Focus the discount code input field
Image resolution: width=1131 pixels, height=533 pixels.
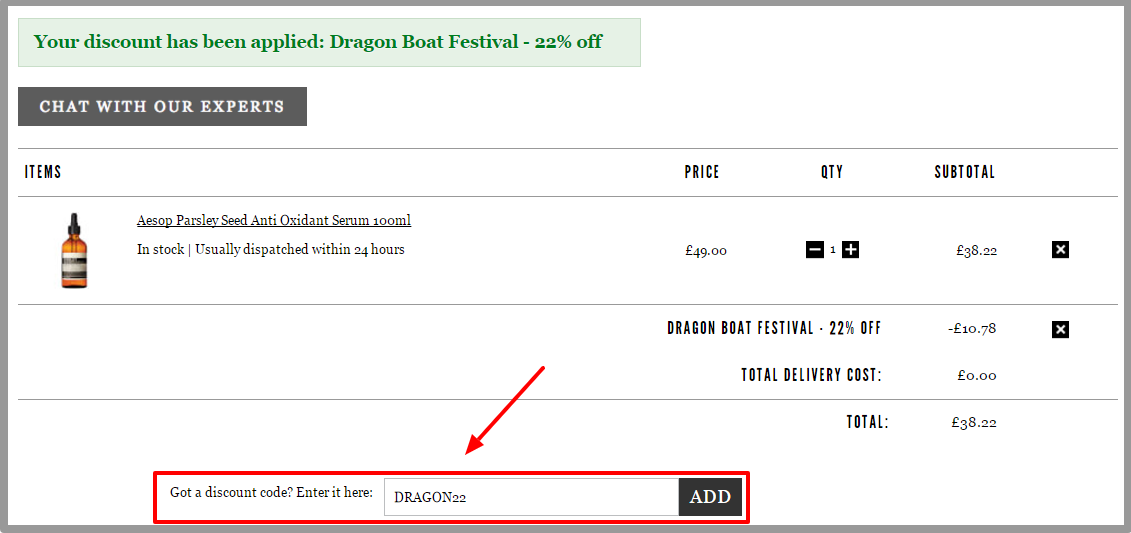(x=532, y=497)
